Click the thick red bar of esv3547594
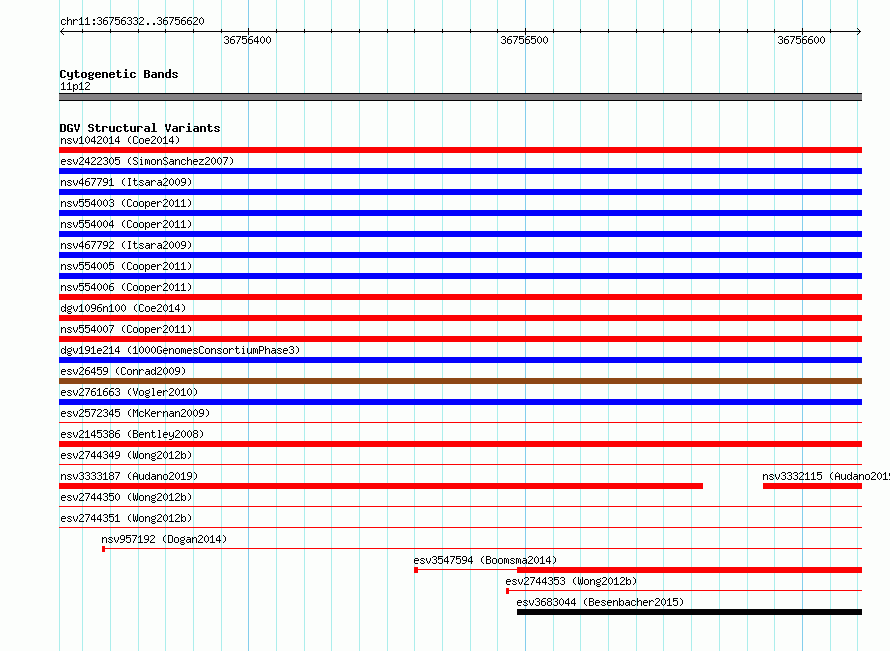This screenshot has height=651, width=890. coord(689,570)
